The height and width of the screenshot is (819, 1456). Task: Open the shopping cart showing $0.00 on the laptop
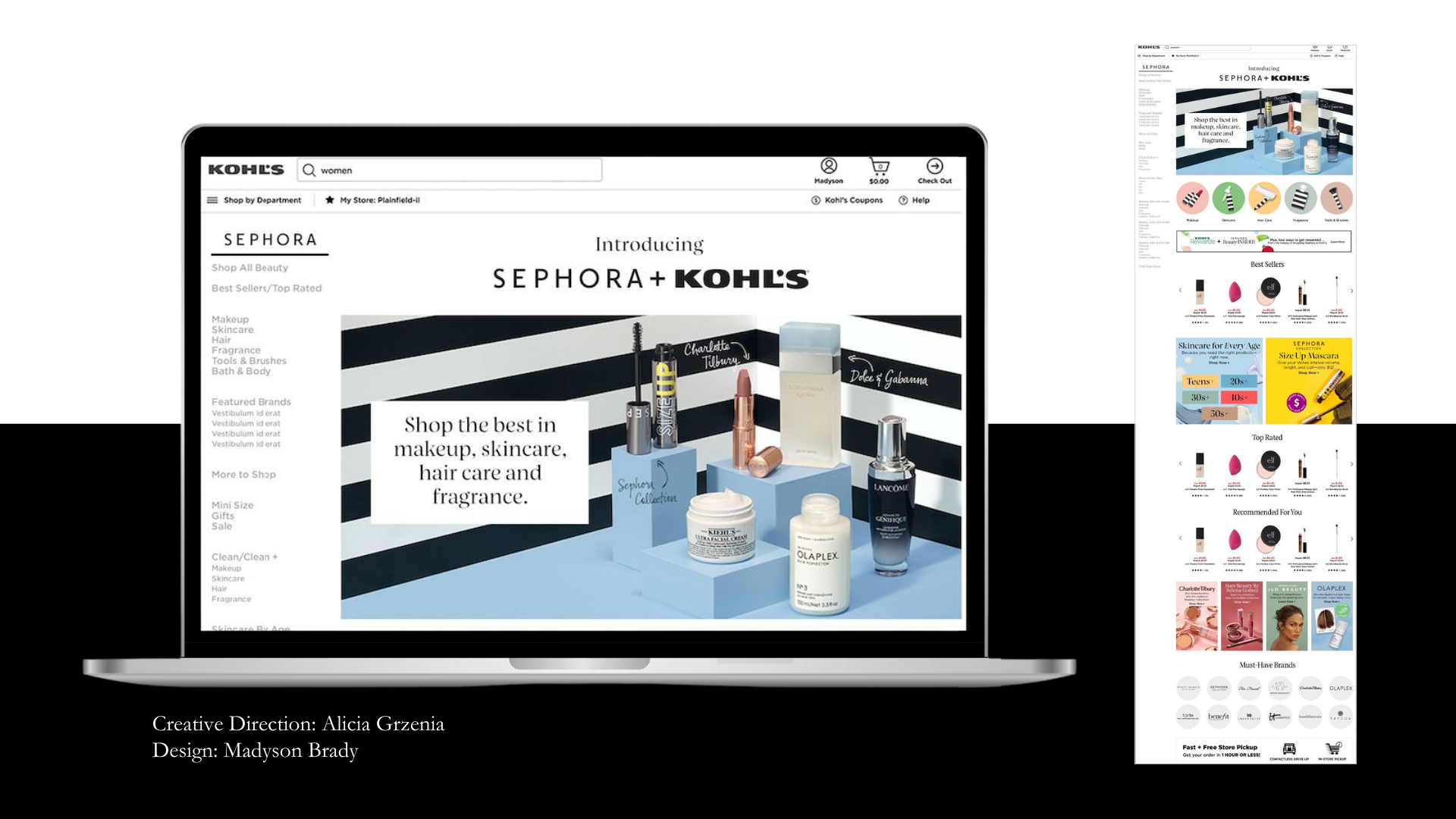pos(879,166)
